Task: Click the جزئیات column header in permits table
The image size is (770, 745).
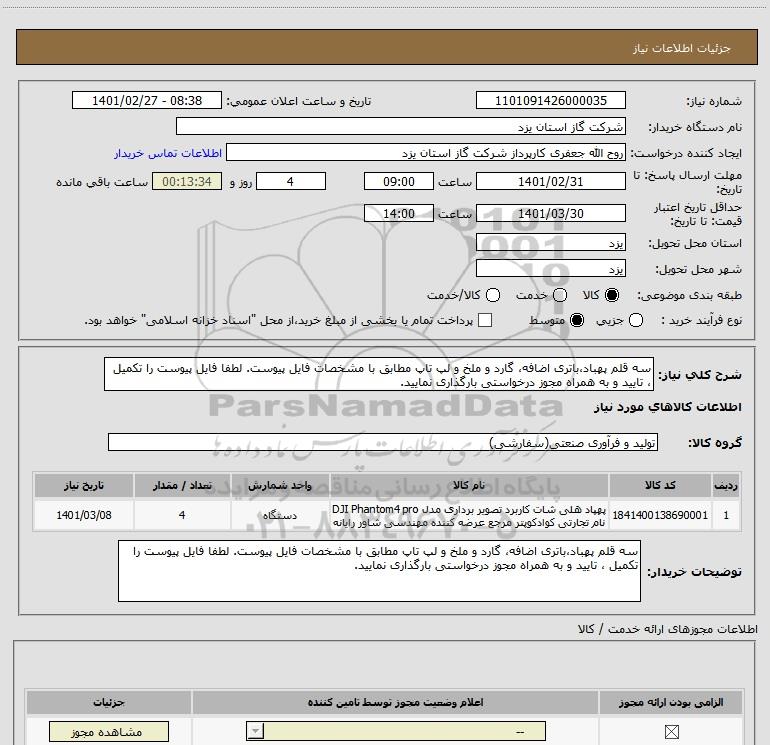Action: 109,702
